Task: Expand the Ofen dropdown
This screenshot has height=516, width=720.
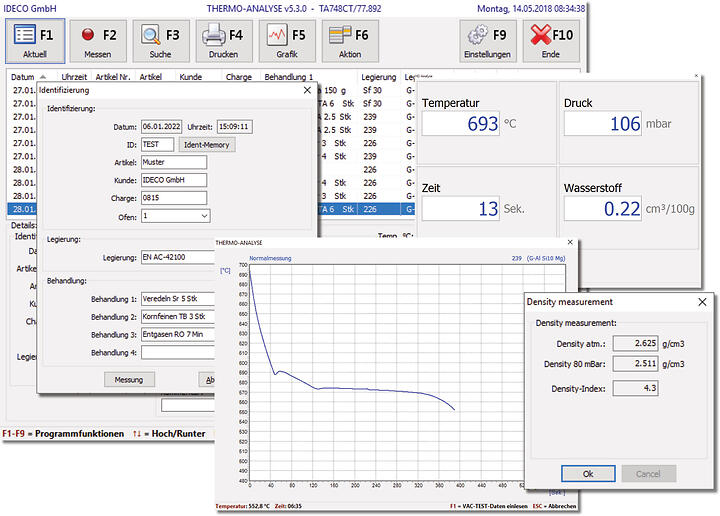Action: (204, 216)
